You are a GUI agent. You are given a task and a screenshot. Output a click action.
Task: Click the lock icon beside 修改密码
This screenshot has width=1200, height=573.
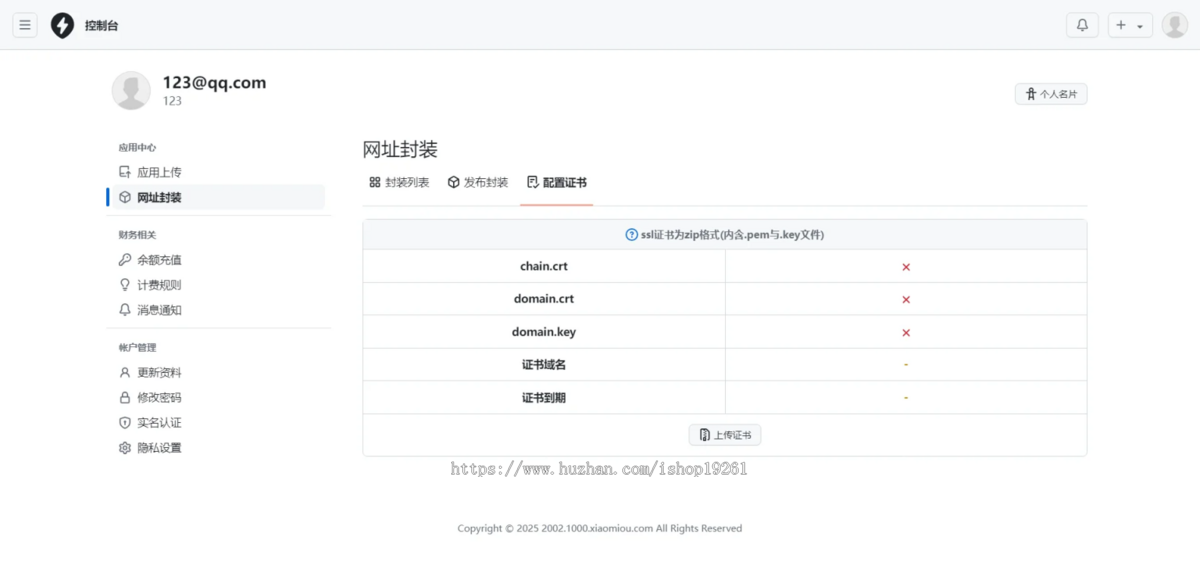[x=125, y=397]
